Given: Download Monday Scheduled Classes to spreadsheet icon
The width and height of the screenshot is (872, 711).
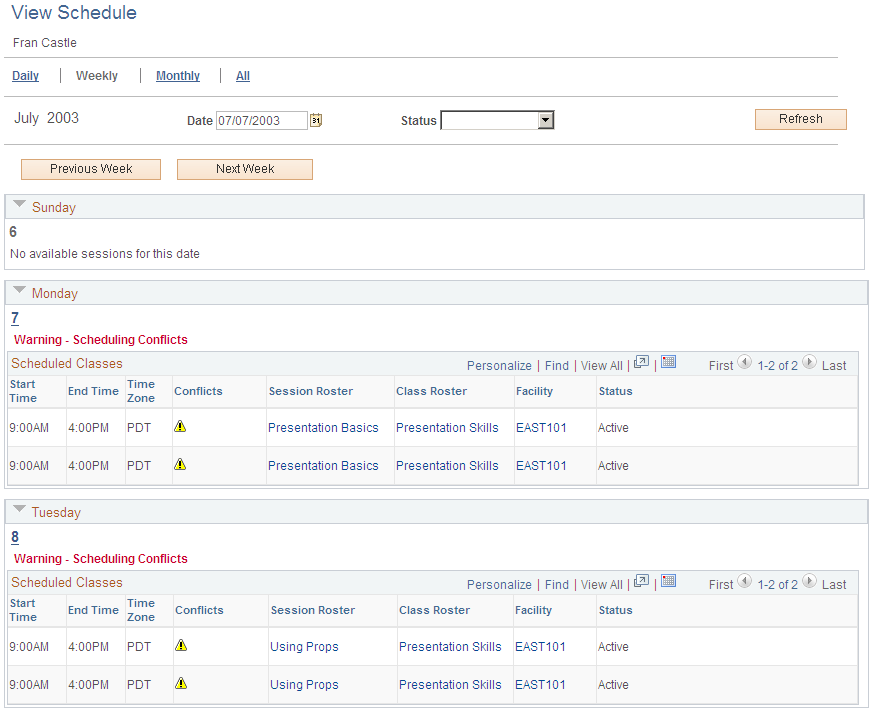Looking at the screenshot, I should pos(668,362).
